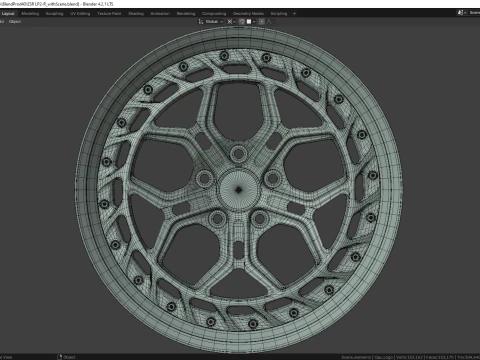The image size is (480, 360).
Task: Add a new workspace with plus icon
Action: click(294, 14)
